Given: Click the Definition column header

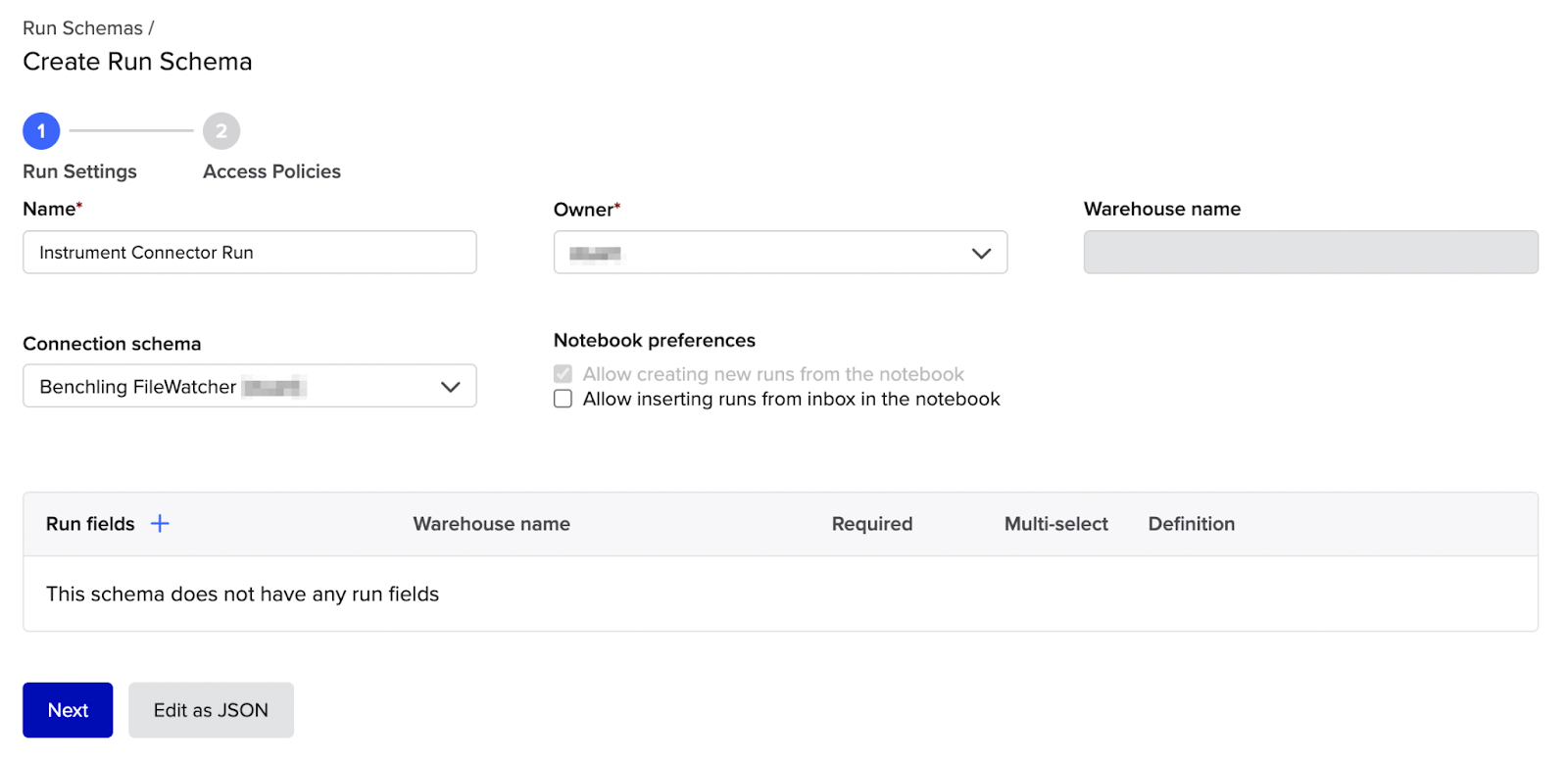Looking at the screenshot, I should 1191,524.
